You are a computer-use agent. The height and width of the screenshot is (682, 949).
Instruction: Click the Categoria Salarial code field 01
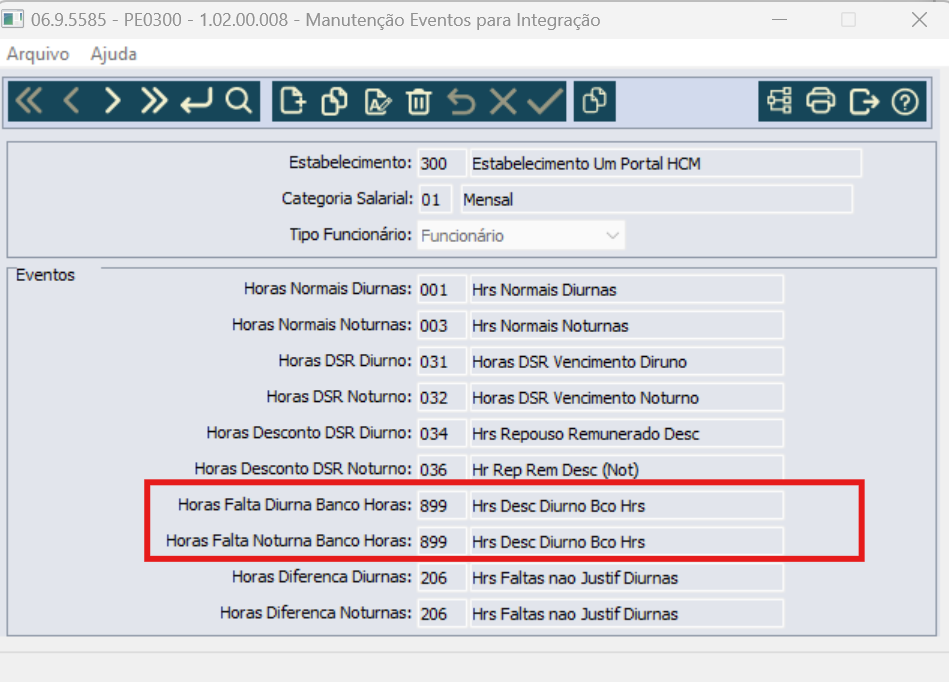point(435,200)
